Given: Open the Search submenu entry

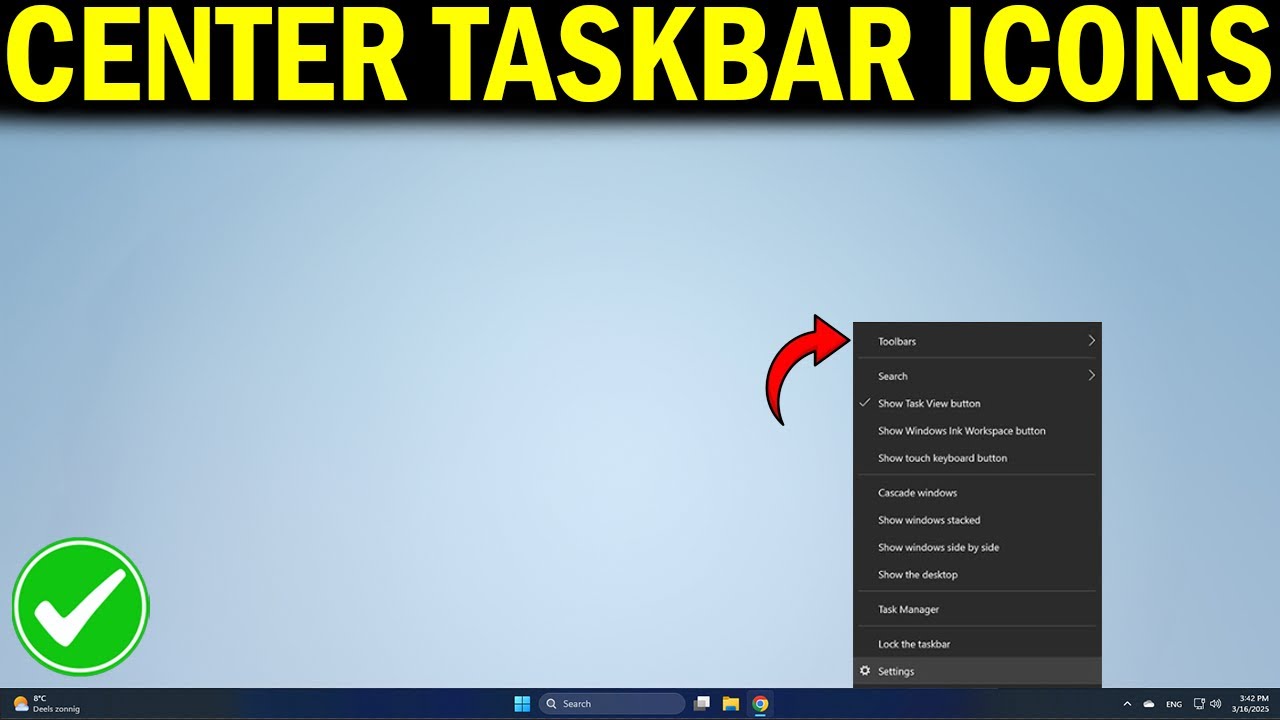Looking at the screenshot, I should point(977,376).
